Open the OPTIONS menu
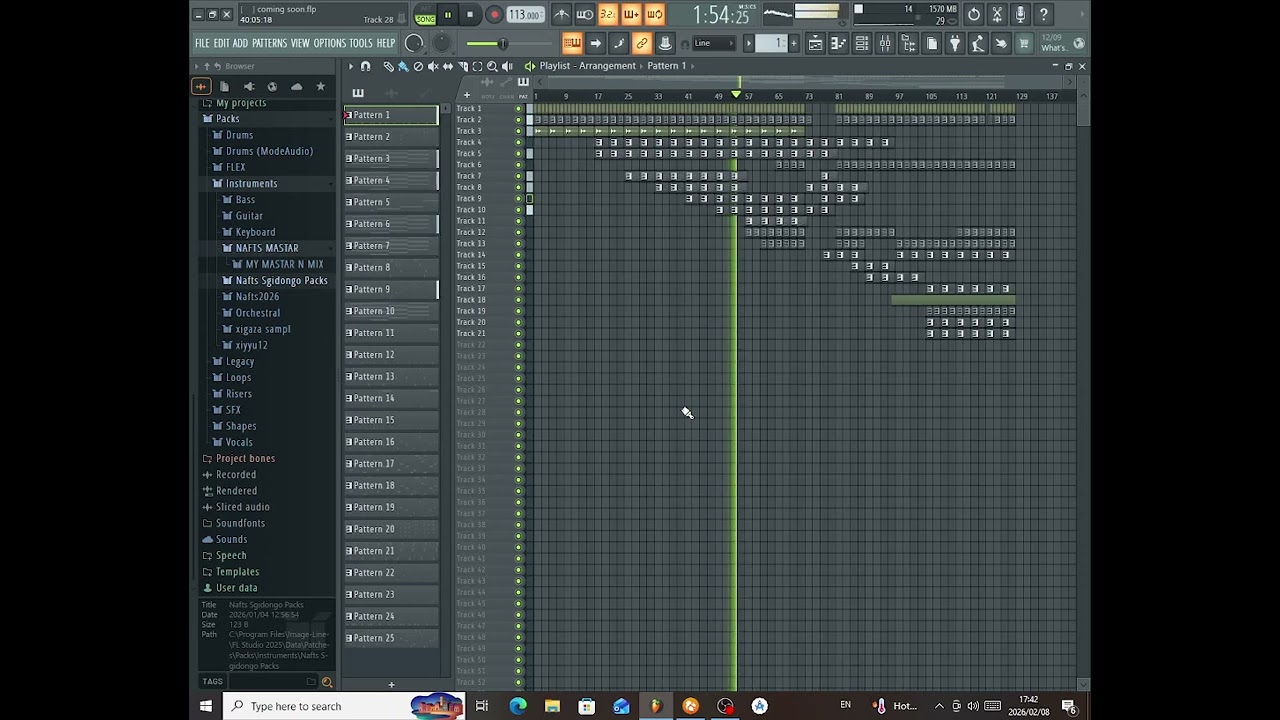This screenshot has height=720, width=1280. (329, 43)
